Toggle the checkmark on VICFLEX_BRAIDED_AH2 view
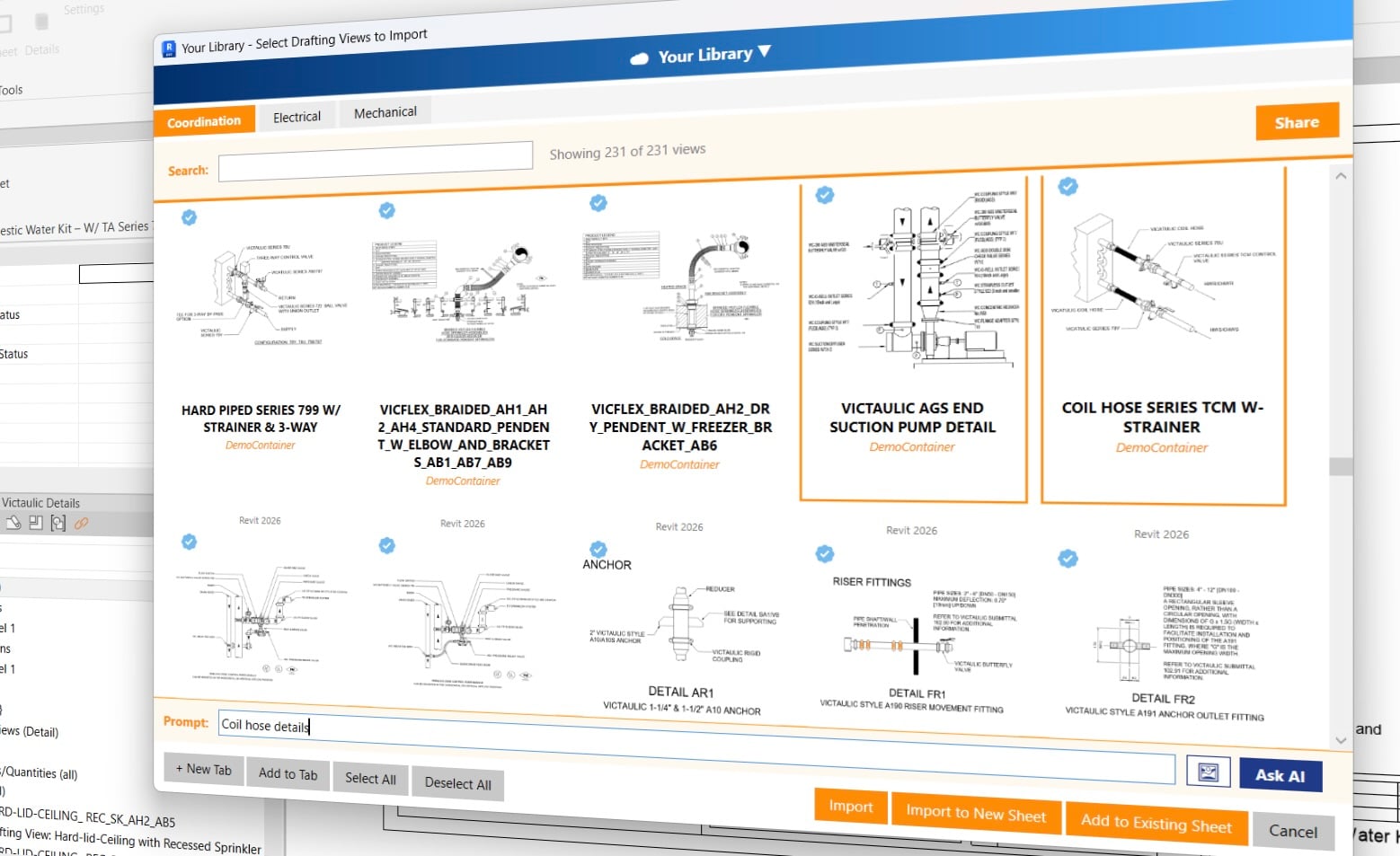Screen dimensions: 1400x856 [598, 203]
